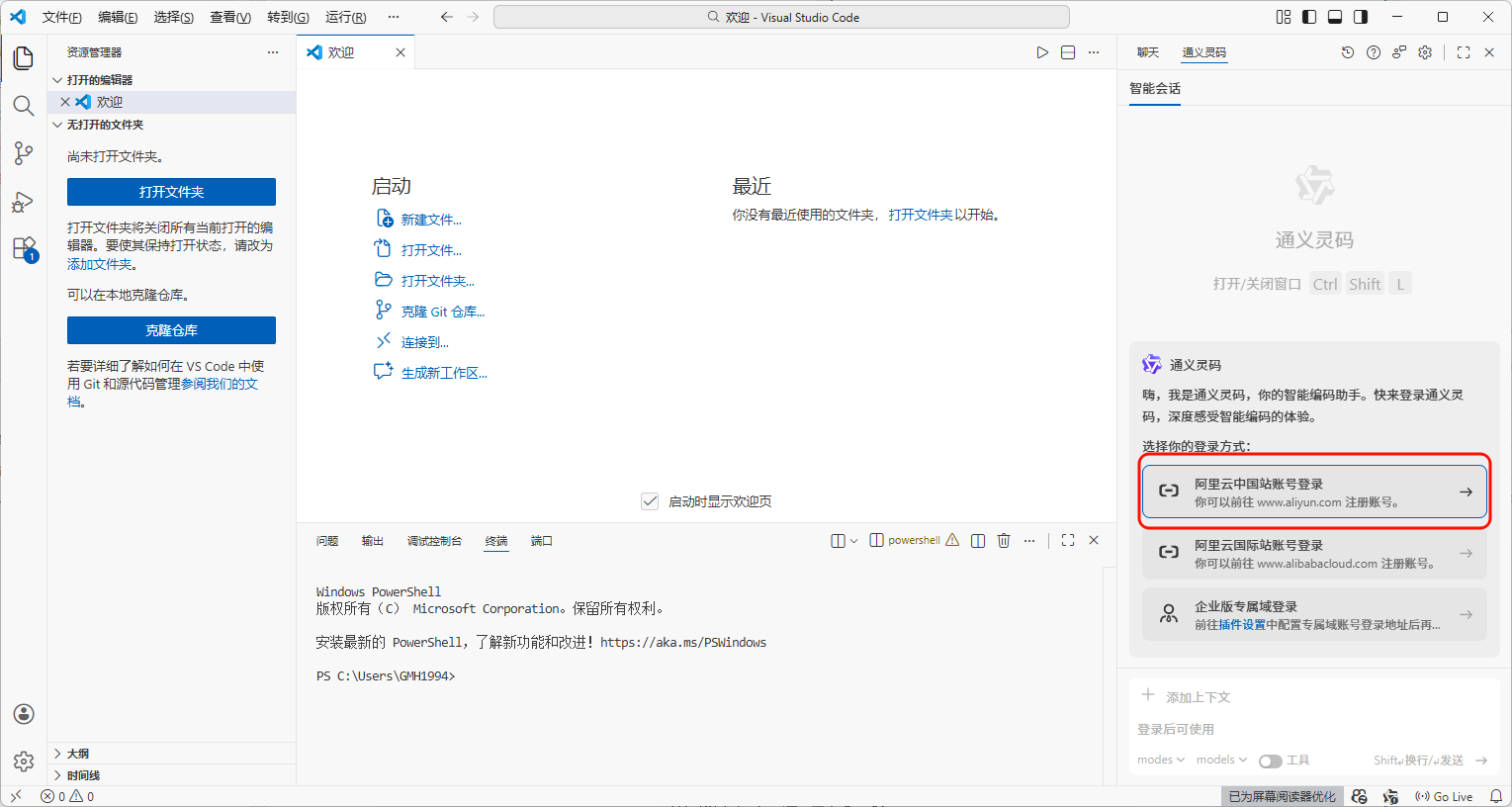Click the blue 克隆仓库 button
1512x807 pixels.
tap(171, 330)
